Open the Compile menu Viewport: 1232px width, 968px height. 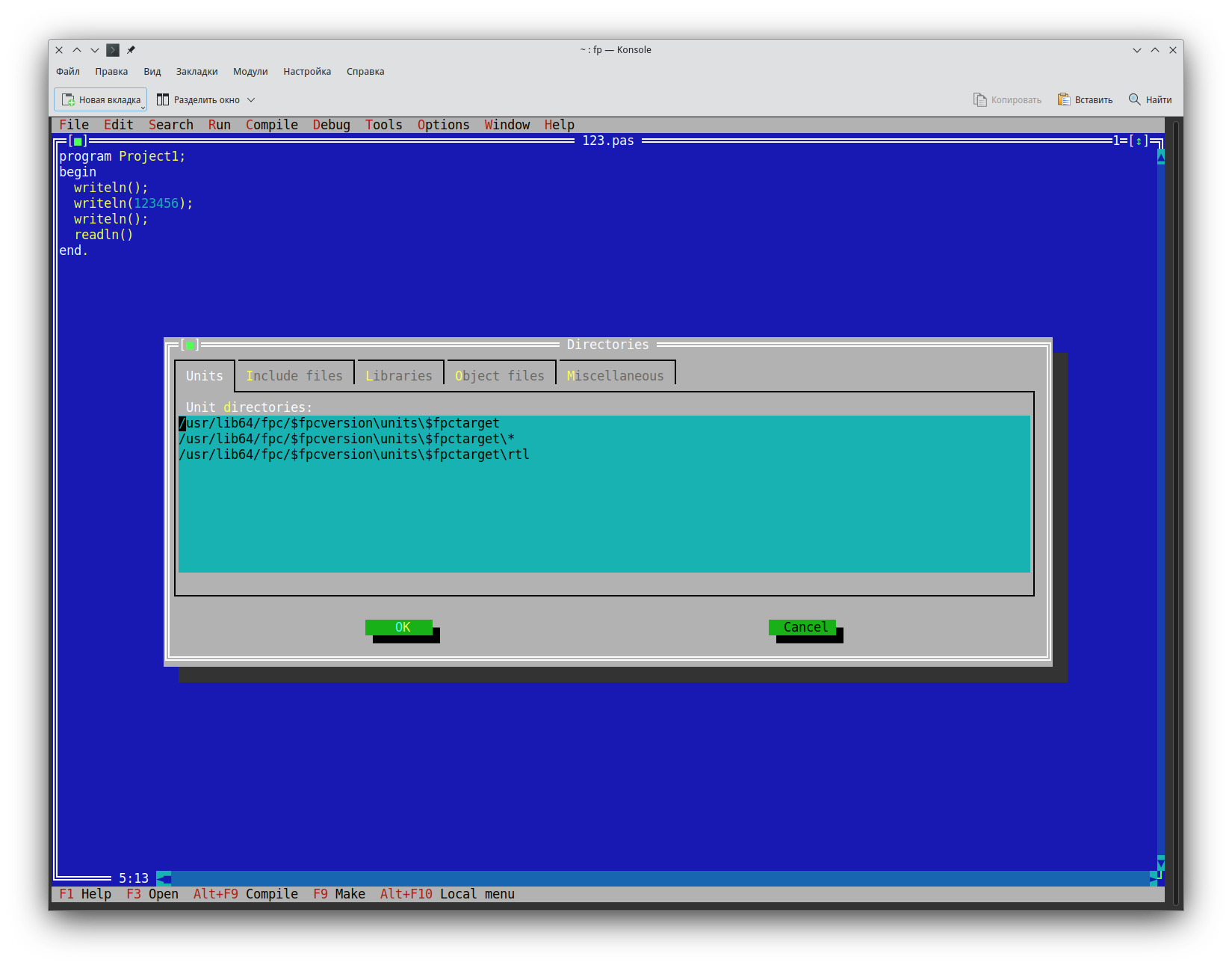pyautogui.click(x=271, y=125)
